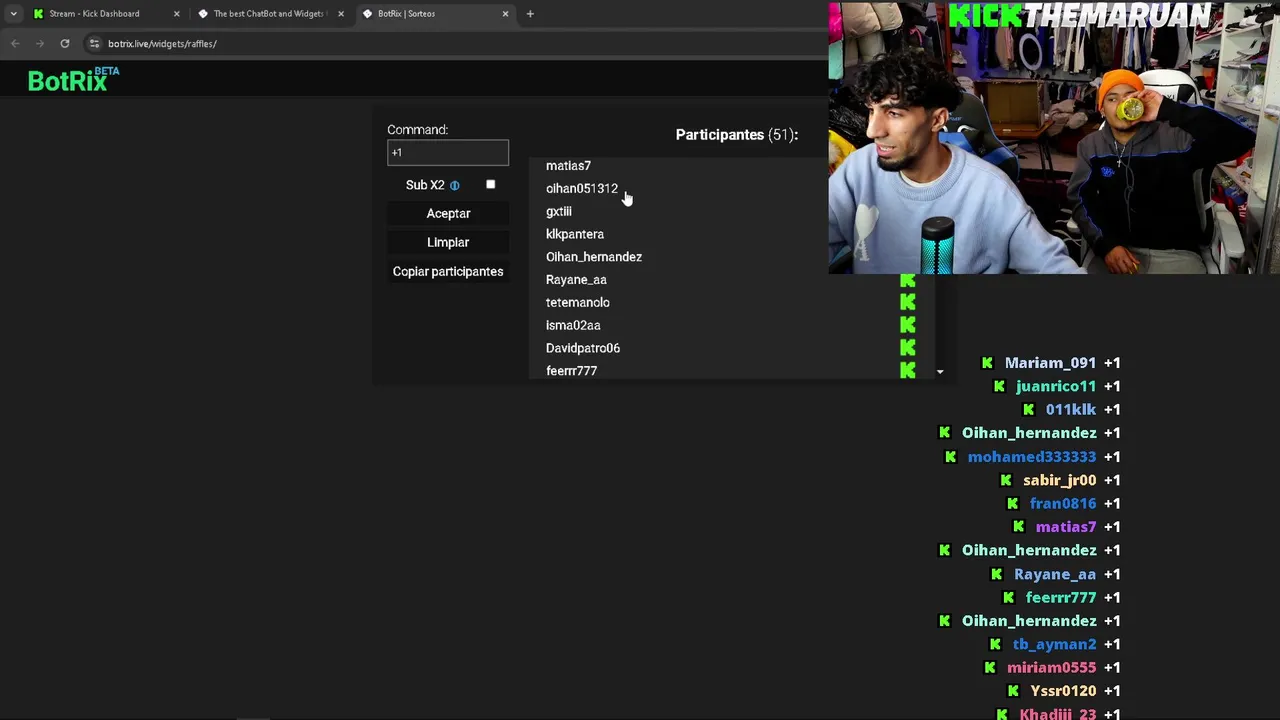Close the BotRix Sorteos tab
This screenshot has height=720, width=1280.
505,14
